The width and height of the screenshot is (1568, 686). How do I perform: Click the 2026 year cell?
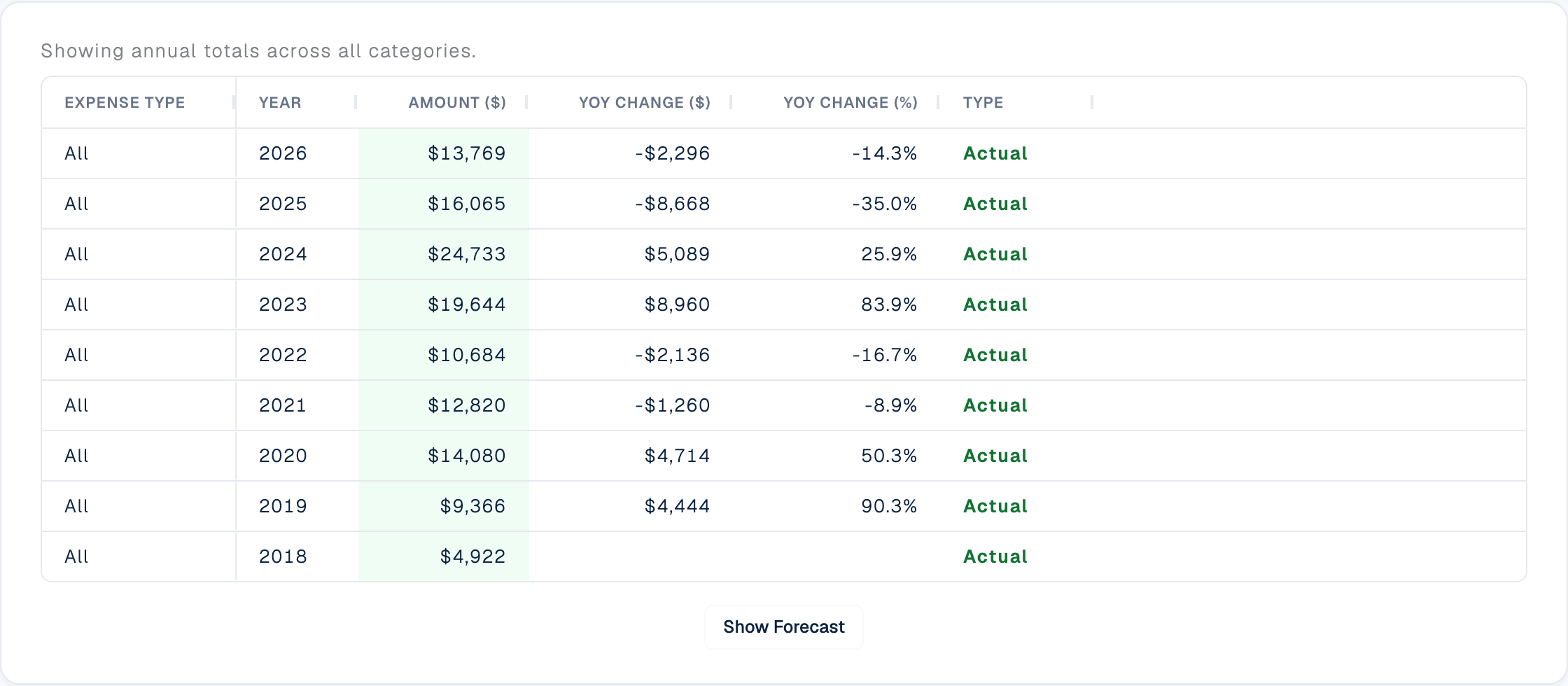(297, 153)
